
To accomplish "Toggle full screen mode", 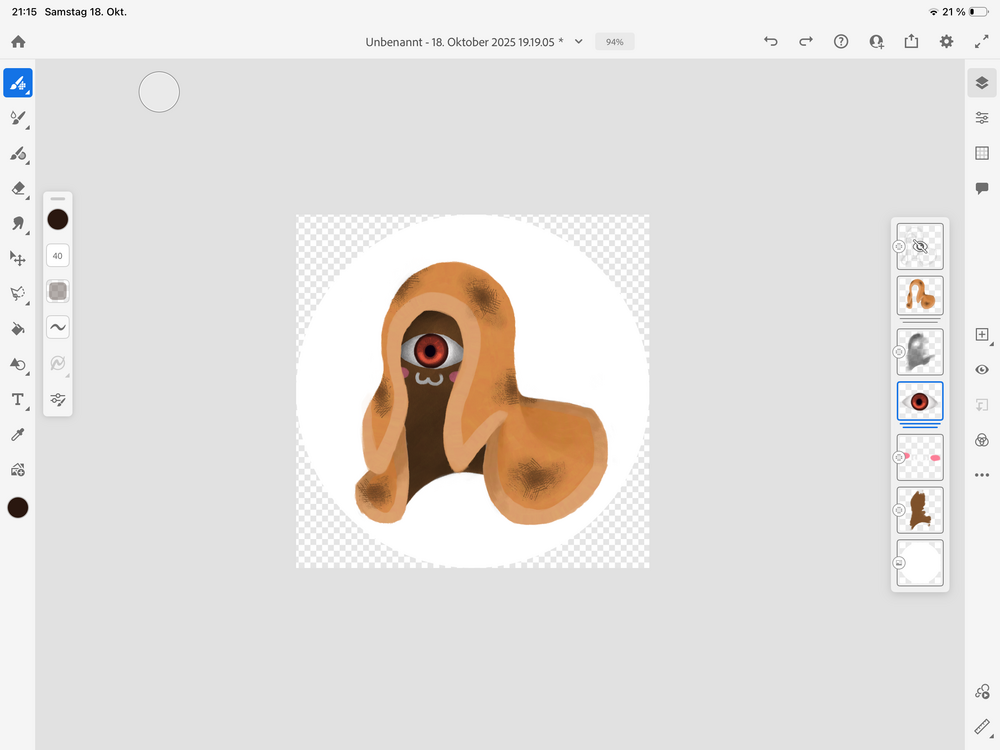I will tap(981, 42).
